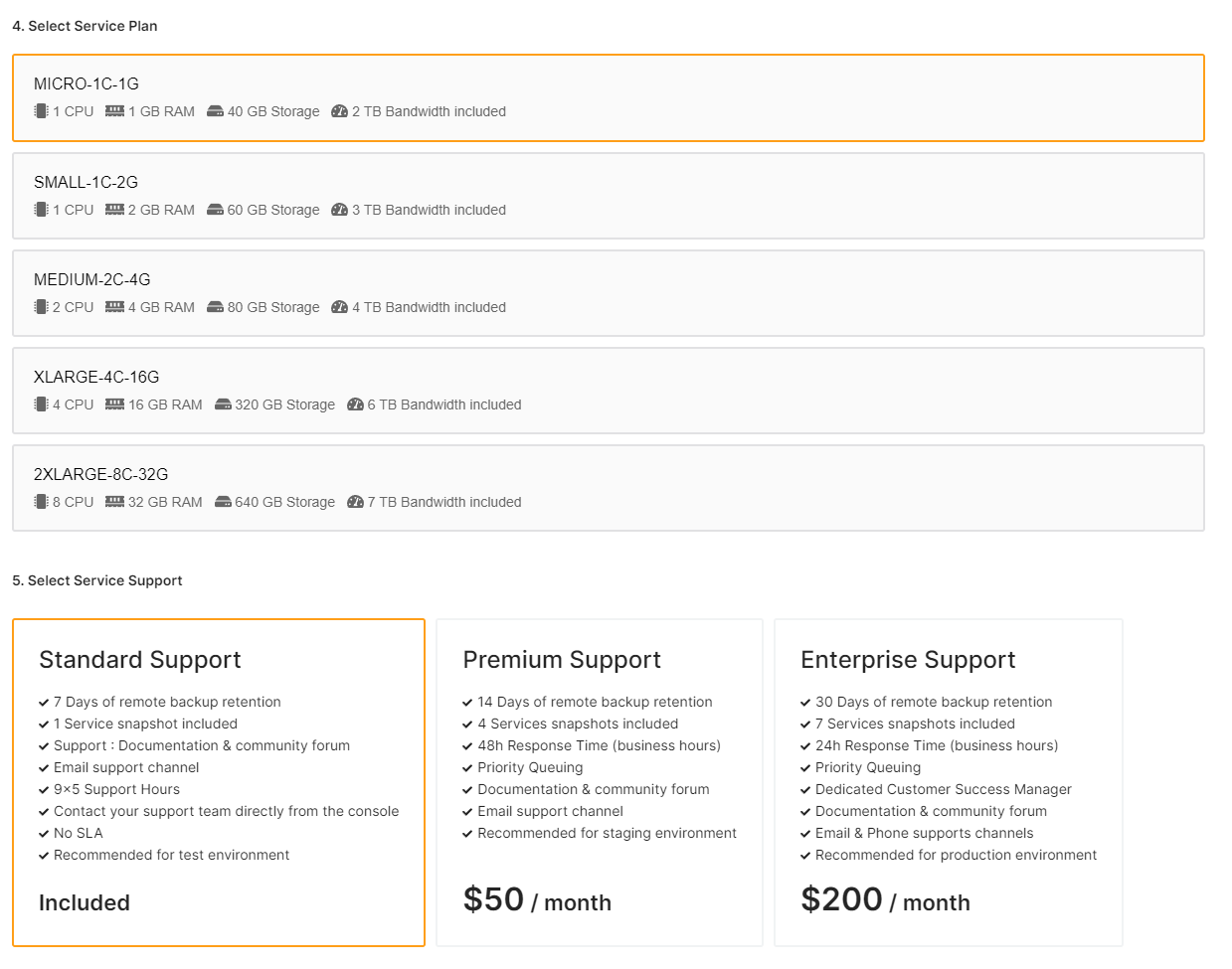Pick the XLARGE-4C-16G service plan
Screen dimensions: 1232x969
click(608, 391)
